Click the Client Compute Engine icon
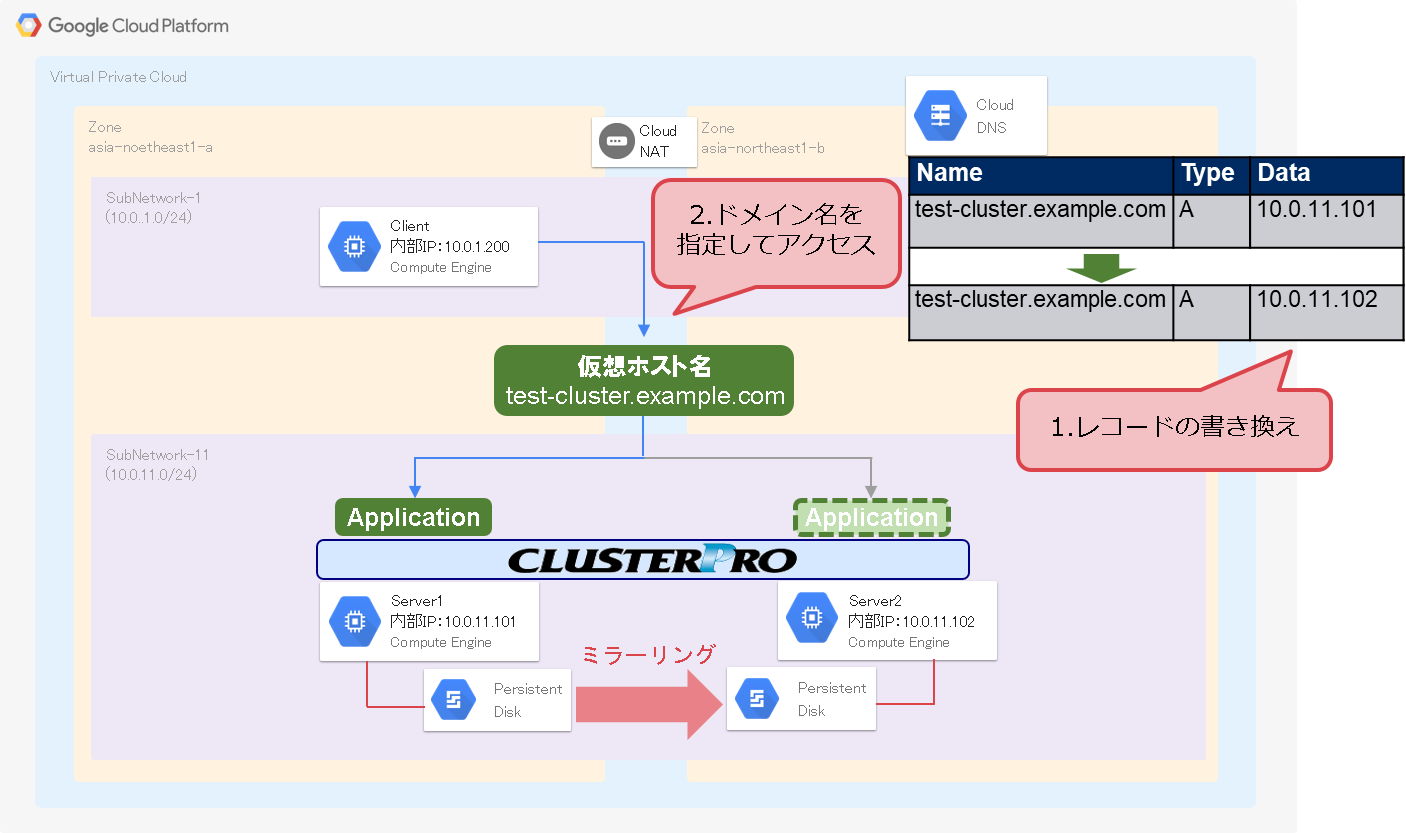 (x=353, y=247)
